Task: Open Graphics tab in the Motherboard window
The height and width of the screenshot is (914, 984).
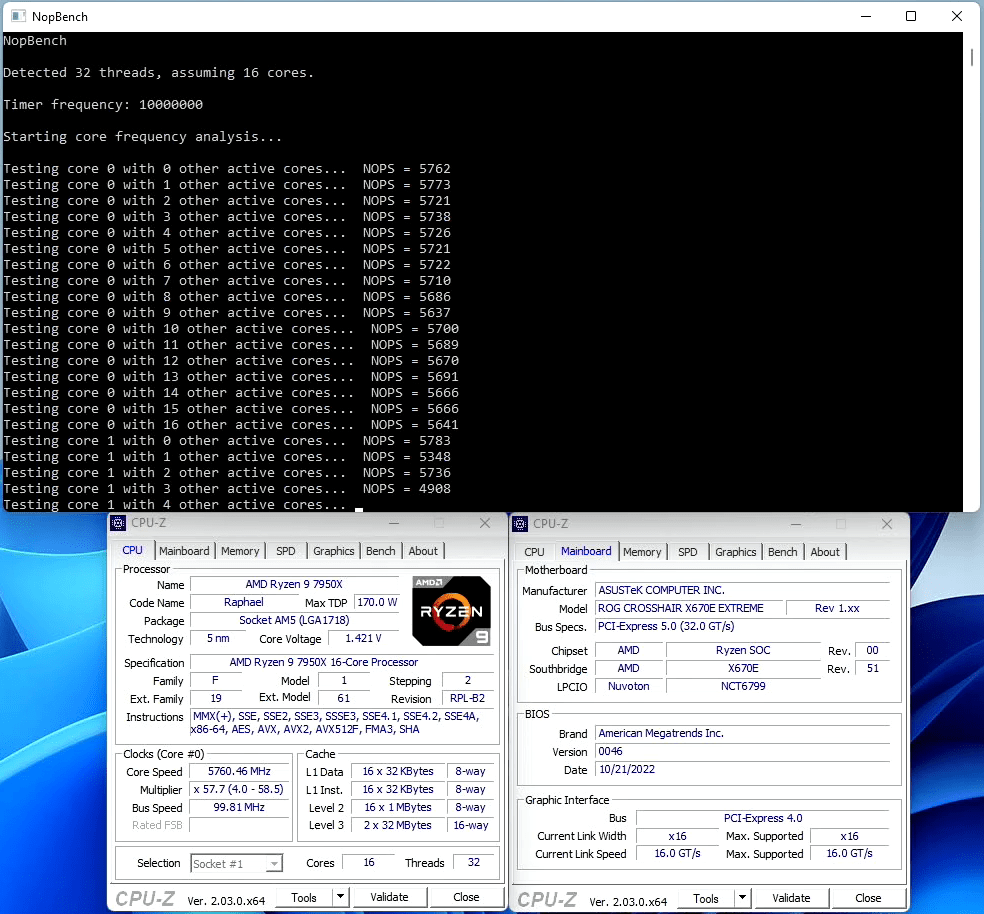Action: pyautogui.click(x=736, y=552)
